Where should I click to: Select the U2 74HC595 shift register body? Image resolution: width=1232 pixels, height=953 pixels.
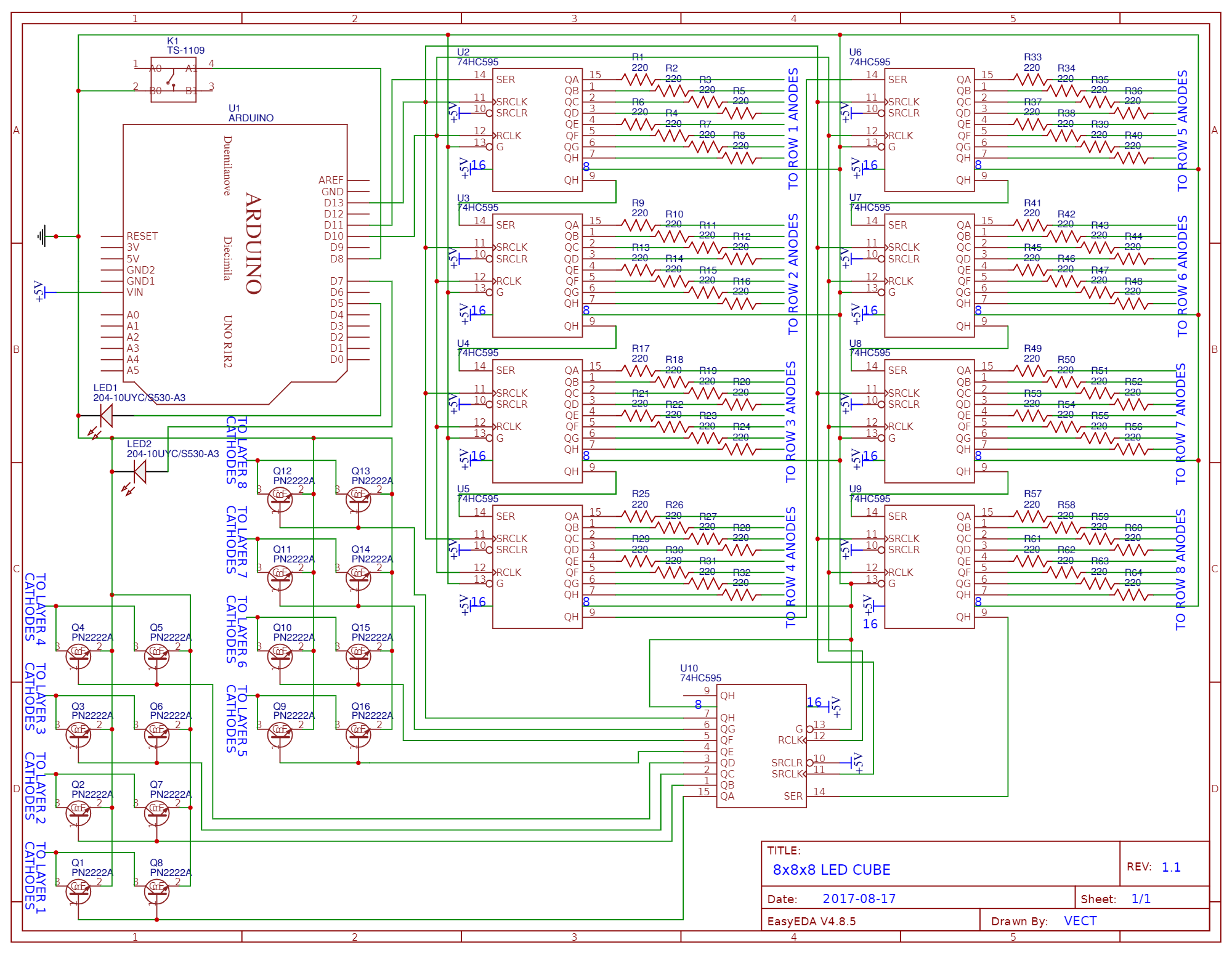pyautogui.click(x=537, y=129)
